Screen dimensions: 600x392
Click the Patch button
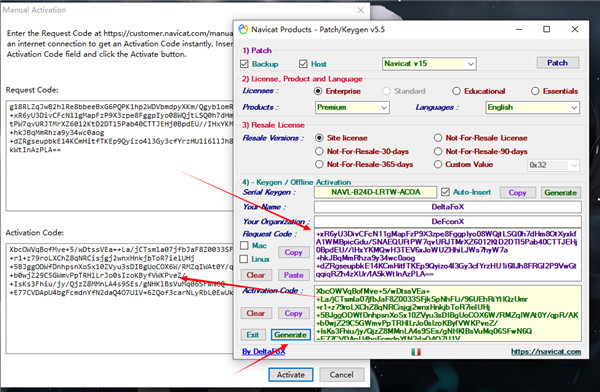pyautogui.click(x=558, y=63)
